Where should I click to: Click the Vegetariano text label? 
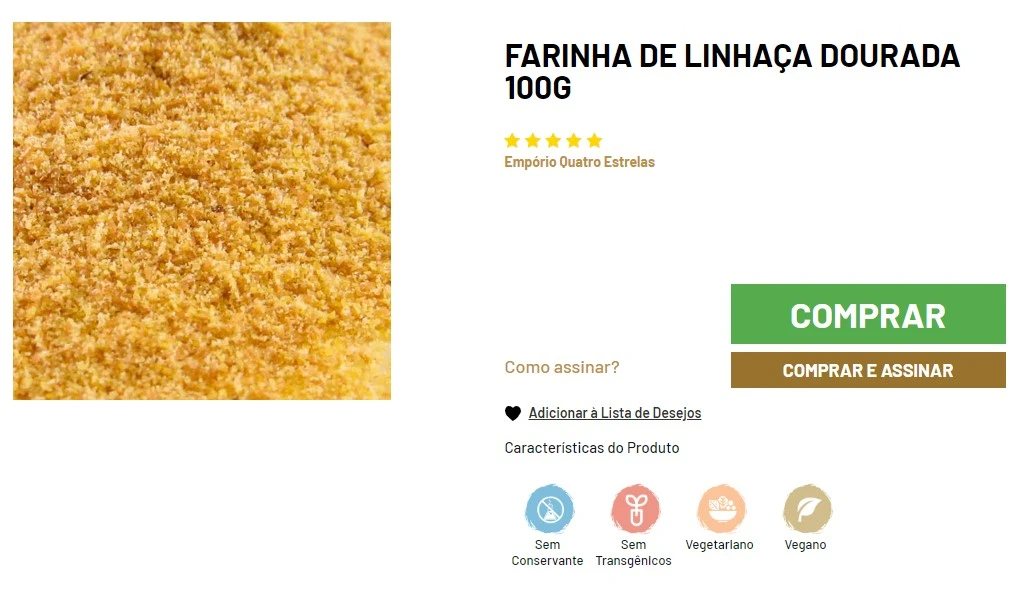coord(720,545)
